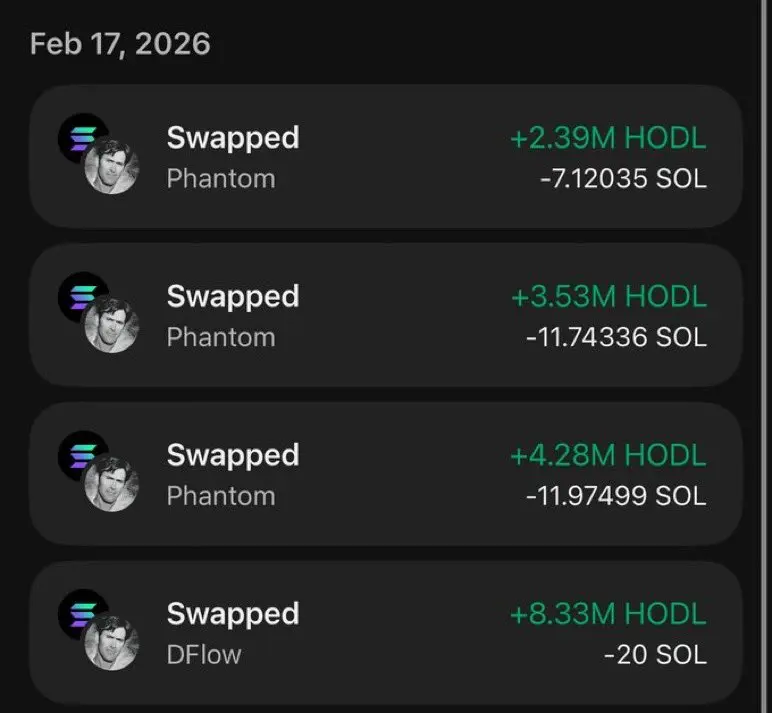Click the DFlow provider label
Viewport: 772px width, 713px height.
tap(204, 655)
